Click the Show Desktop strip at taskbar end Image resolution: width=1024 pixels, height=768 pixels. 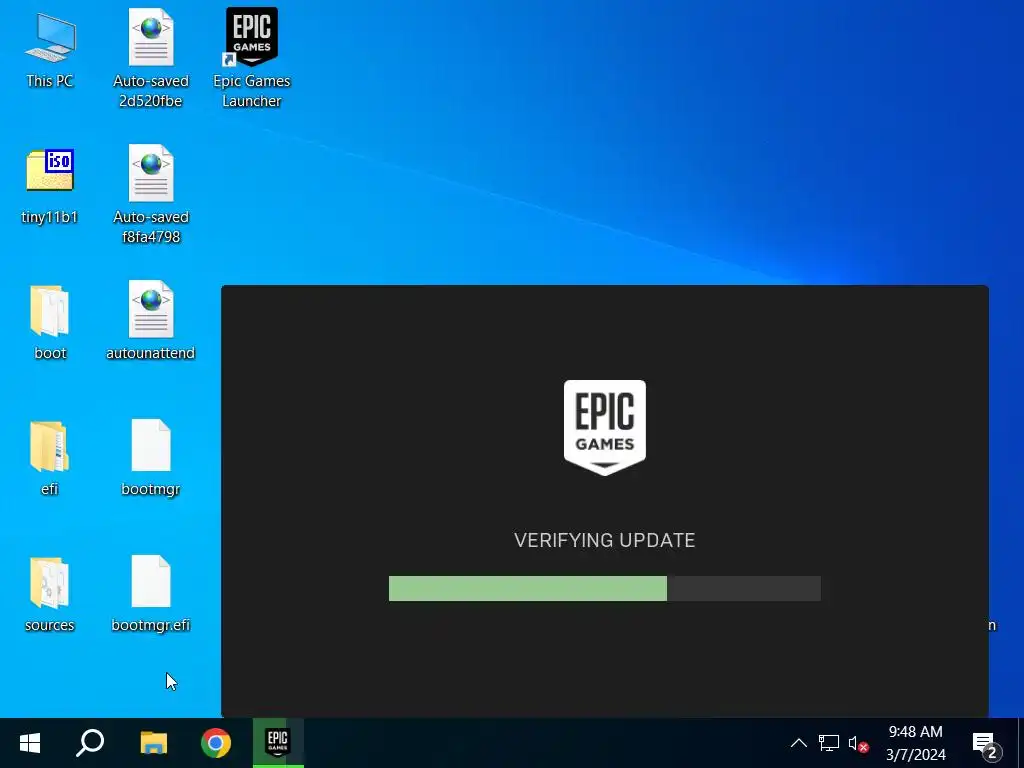pyautogui.click(x=1020, y=743)
